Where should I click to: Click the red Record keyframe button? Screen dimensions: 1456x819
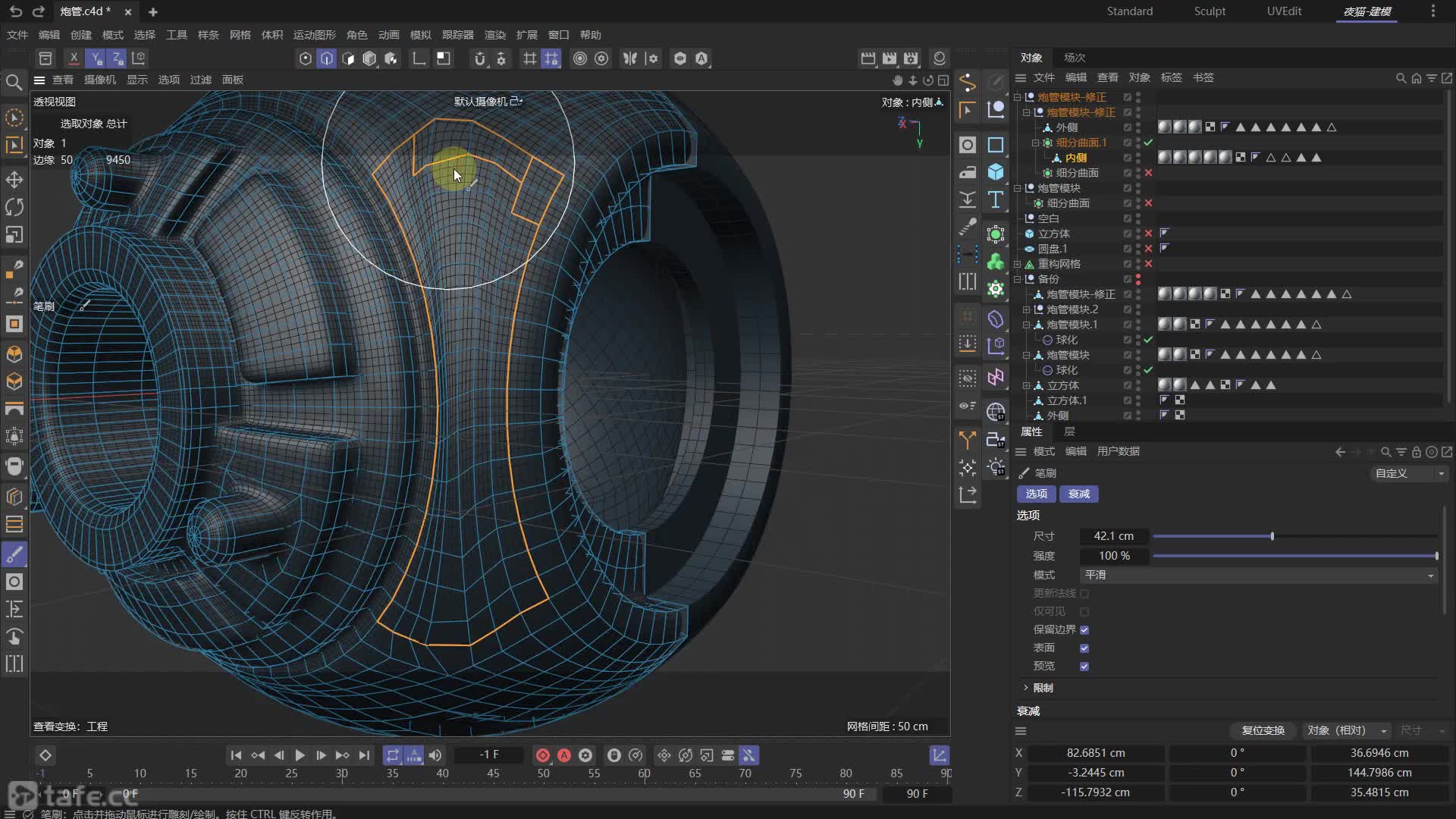tap(543, 755)
